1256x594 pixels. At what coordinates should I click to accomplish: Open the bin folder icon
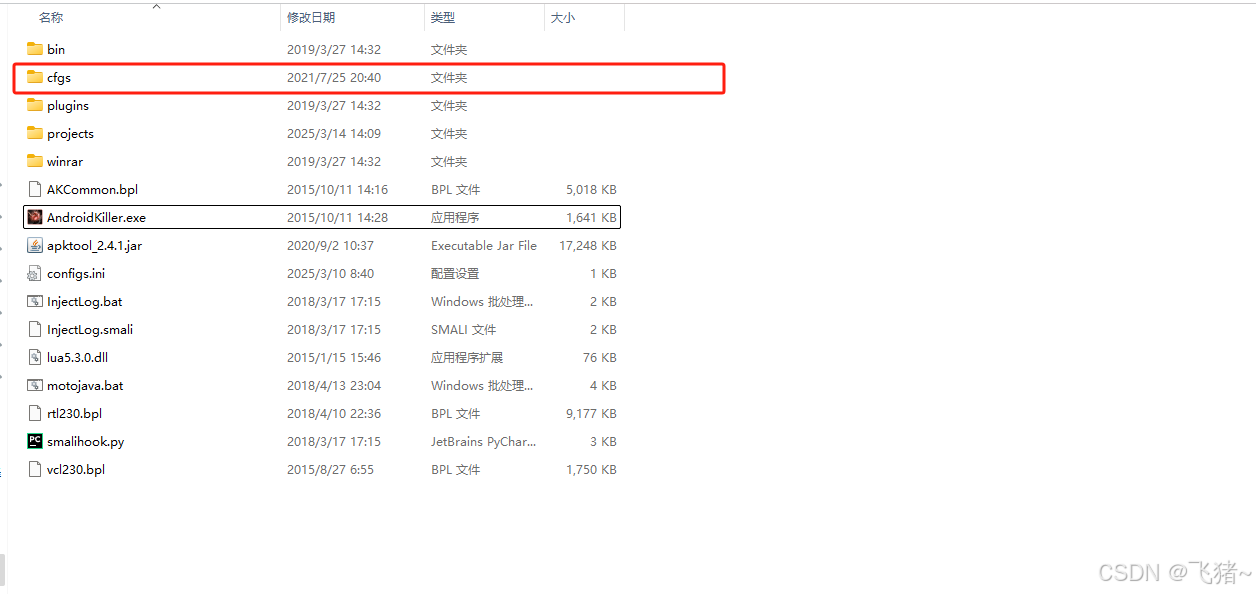(33, 48)
